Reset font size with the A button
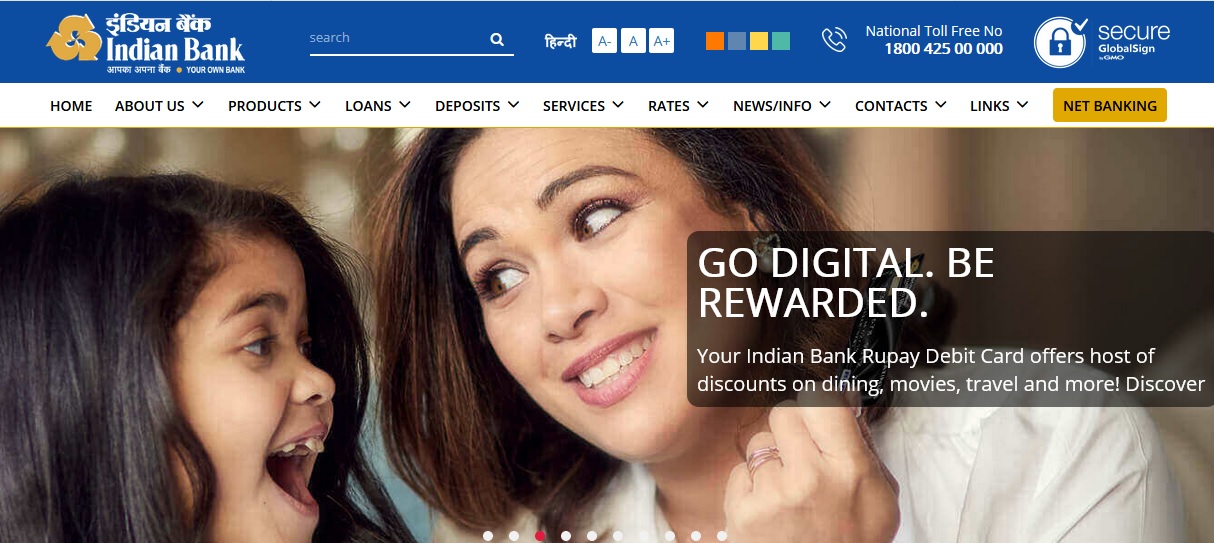Image resolution: width=1214 pixels, height=543 pixels. [632, 41]
